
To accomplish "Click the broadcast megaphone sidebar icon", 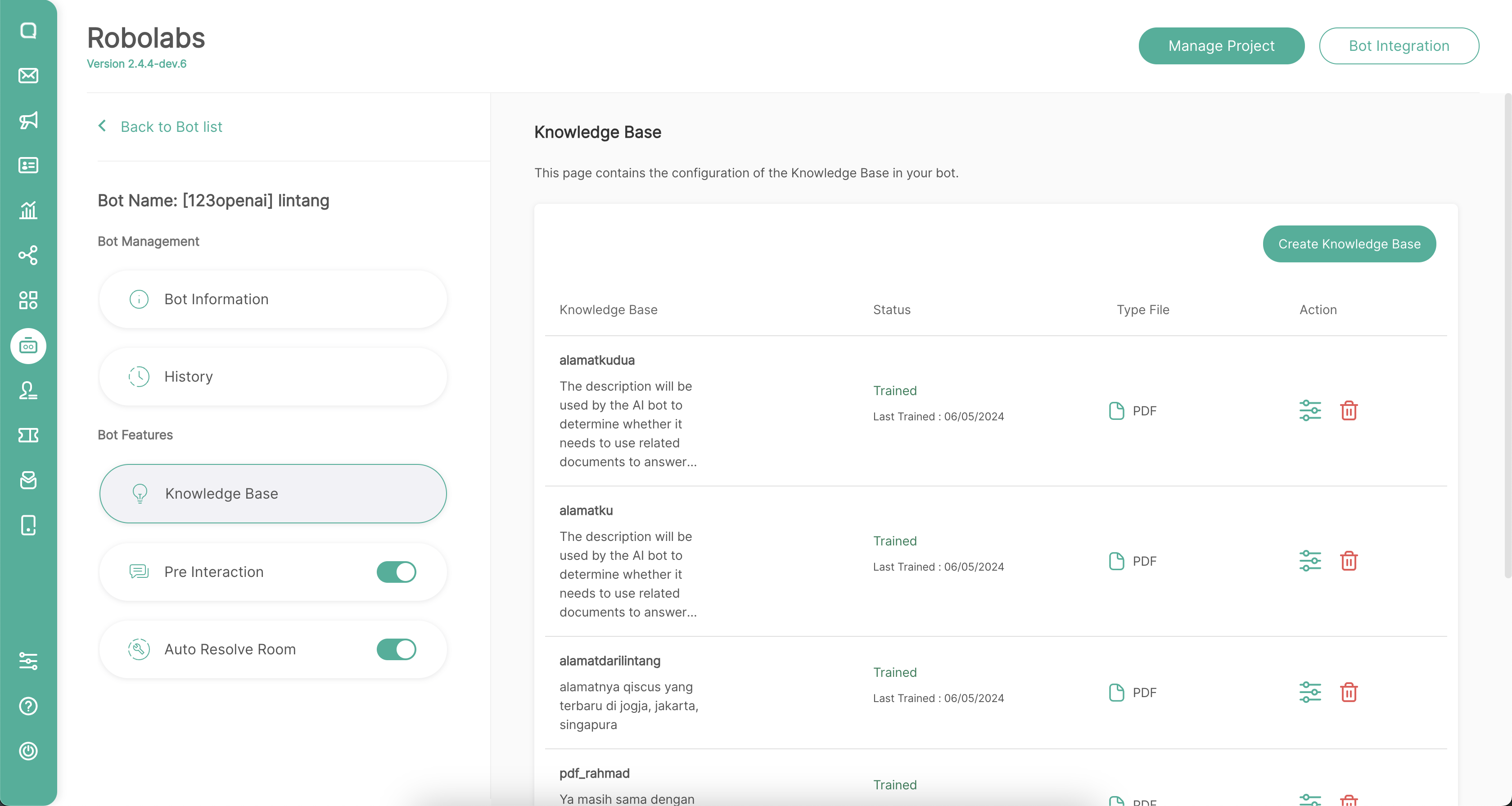I will (28, 120).
